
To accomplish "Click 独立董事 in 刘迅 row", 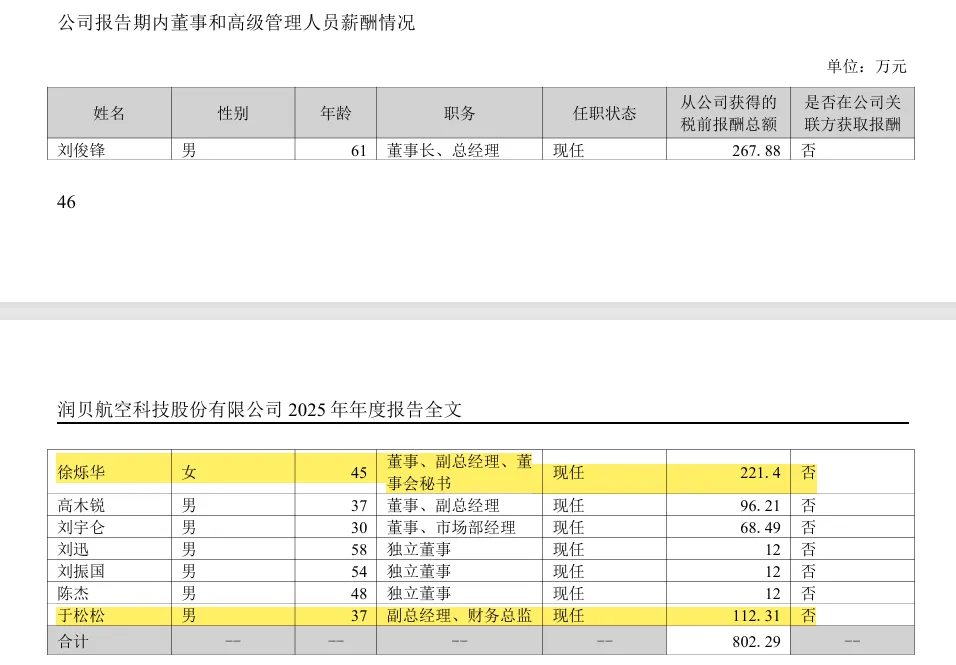I will [x=419, y=549].
